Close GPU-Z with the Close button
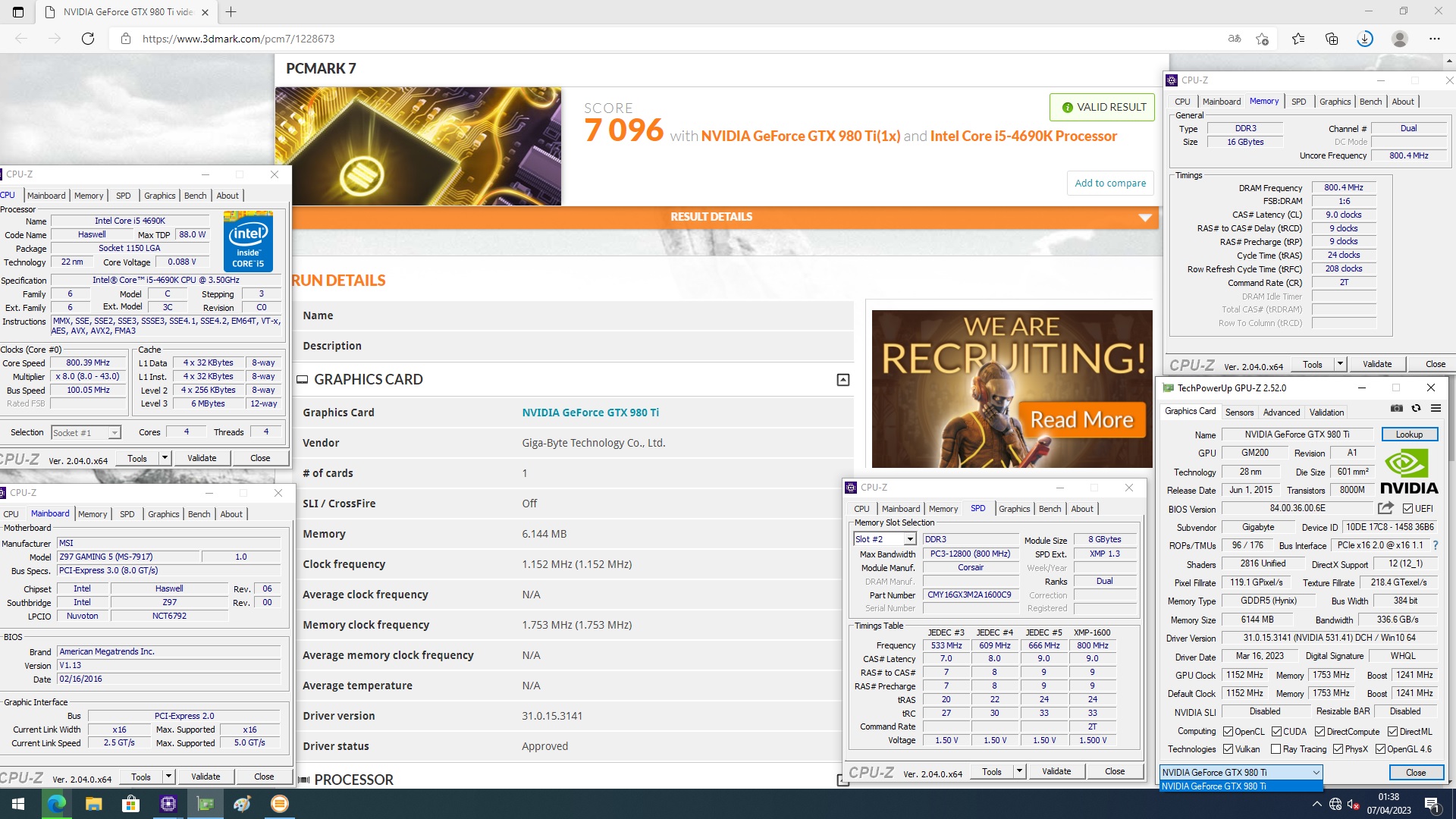The width and height of the screenshot is (1456, 819). (x=1416, y=772)
